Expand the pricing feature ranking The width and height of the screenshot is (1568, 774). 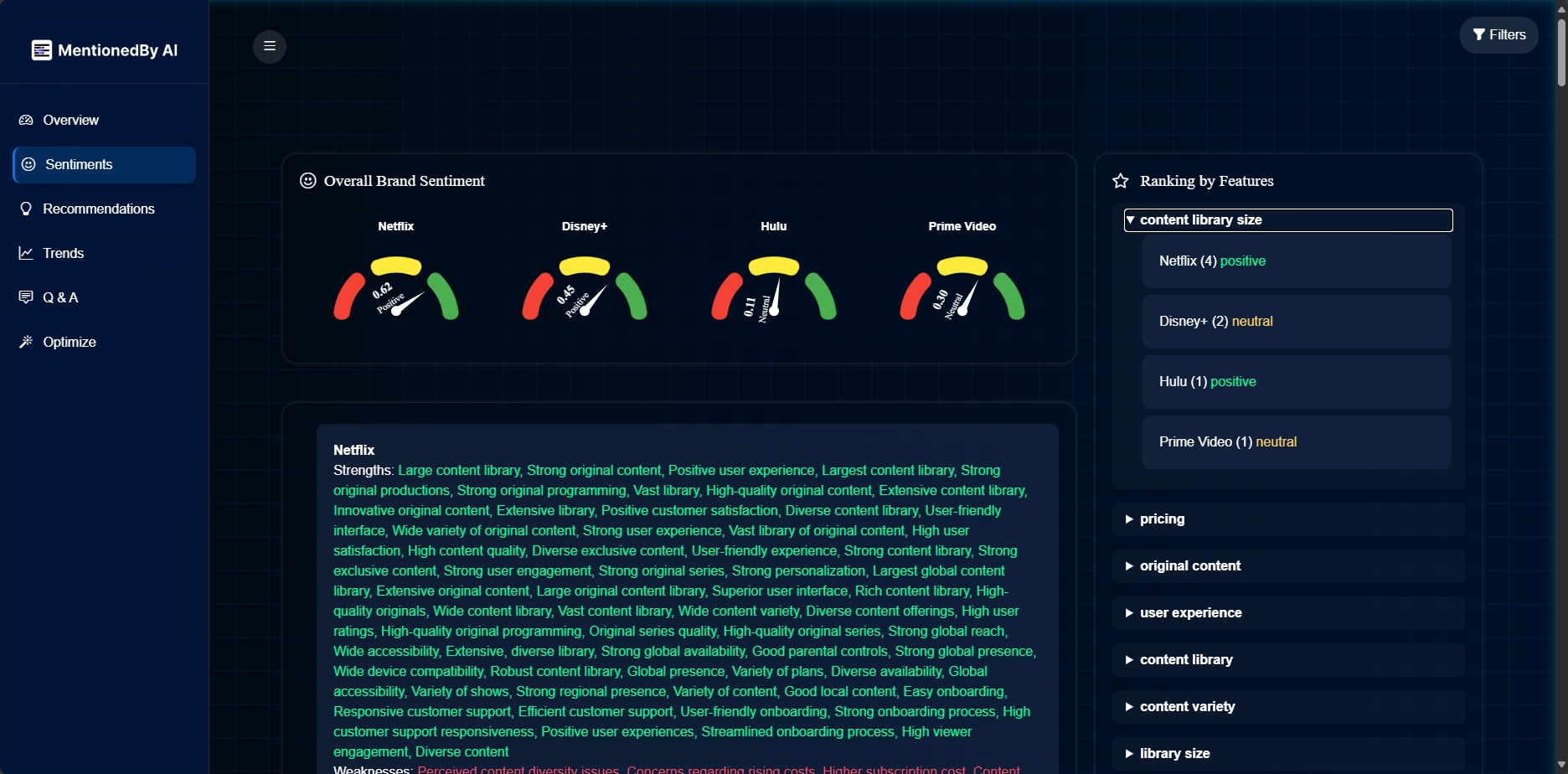click(1288, 519)
